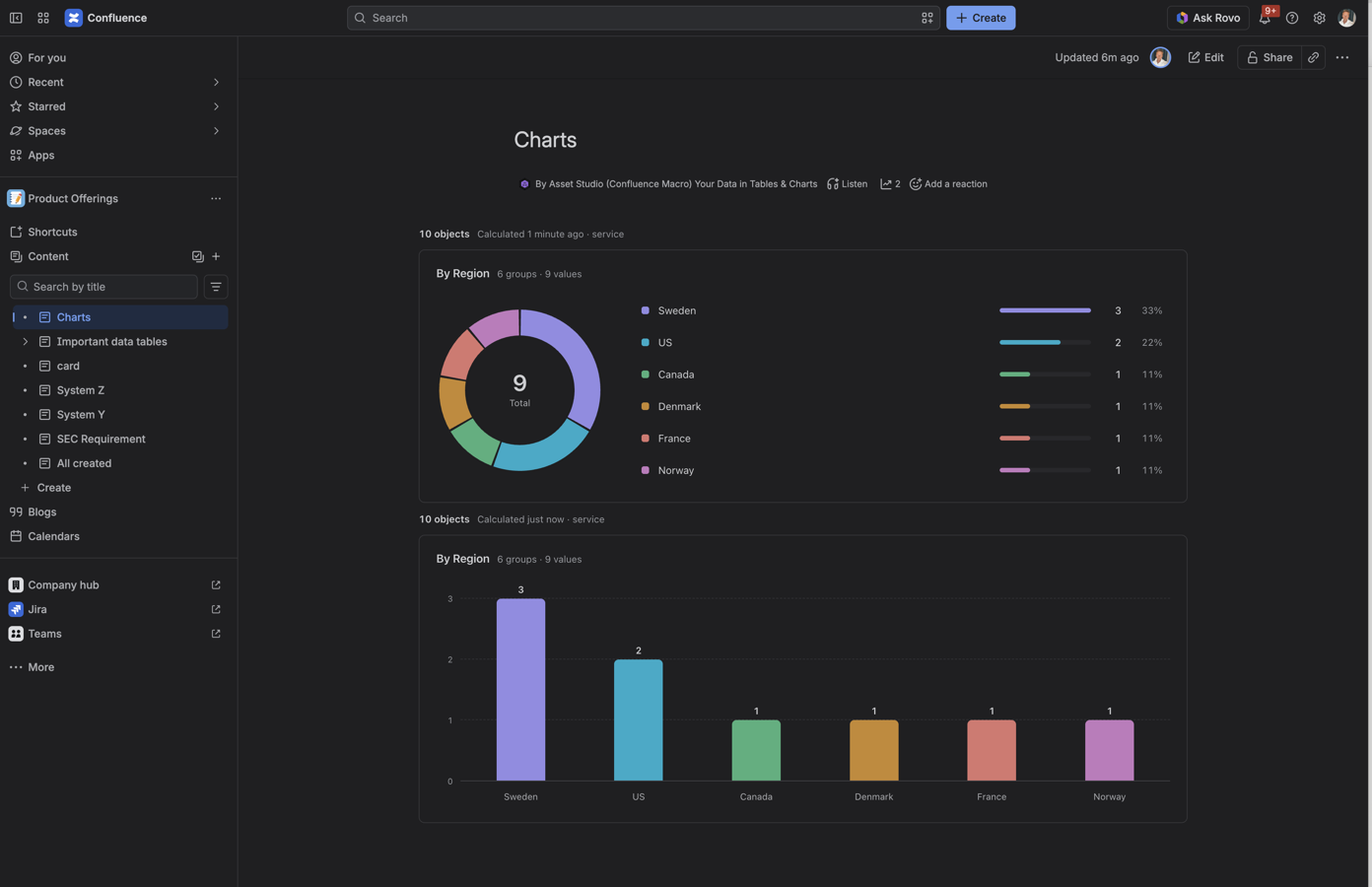This screenshot has width=1372, height=887.
Task: Click the Sweden purple legend swatch
Action: point(646,310)
